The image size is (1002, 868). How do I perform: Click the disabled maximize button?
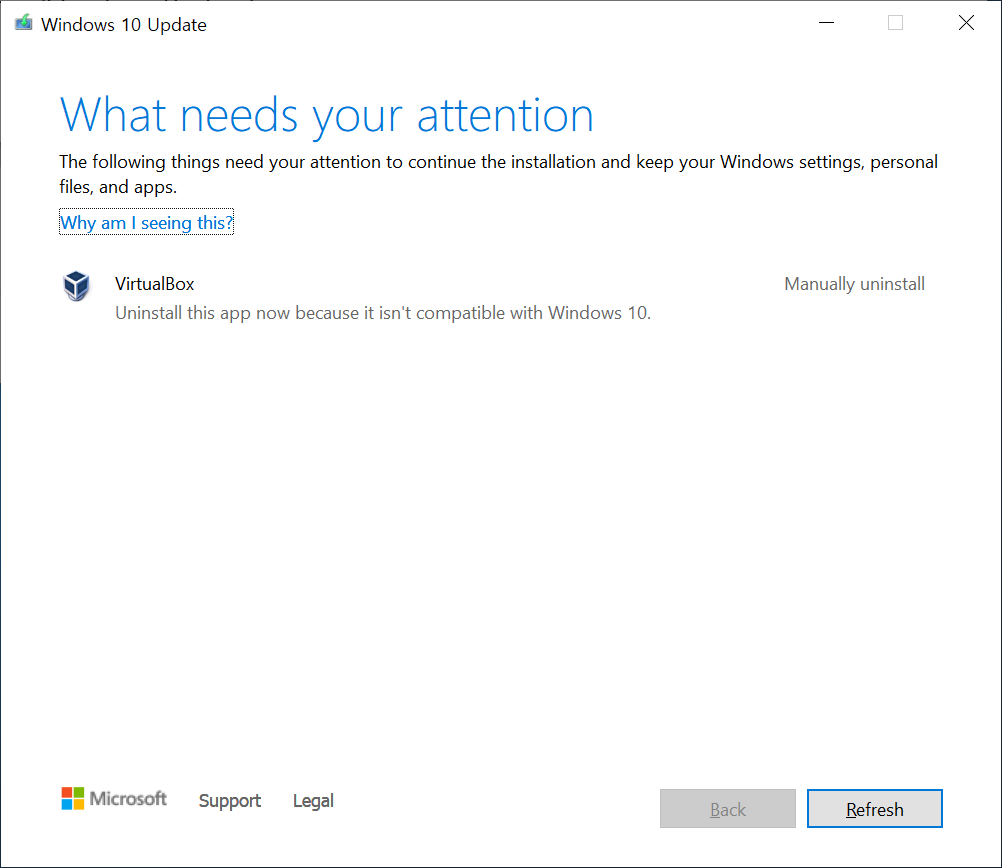click(x=895, y=23)
